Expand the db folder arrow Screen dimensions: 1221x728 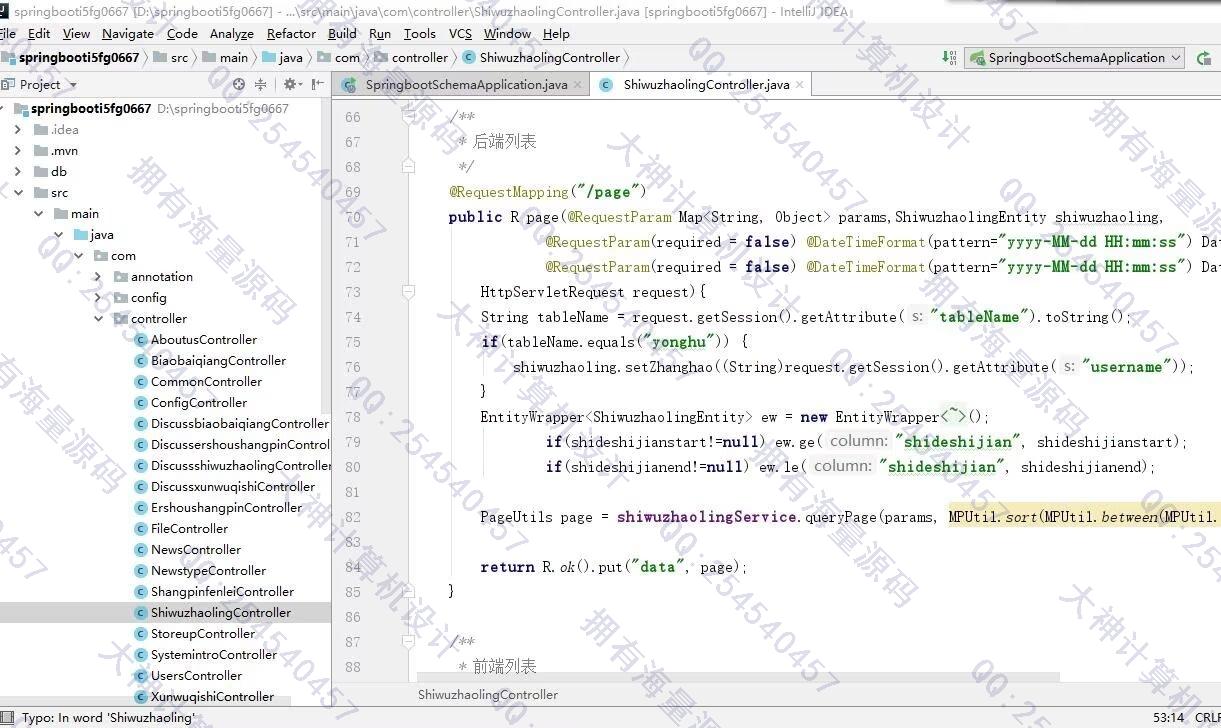click(17, 172)
